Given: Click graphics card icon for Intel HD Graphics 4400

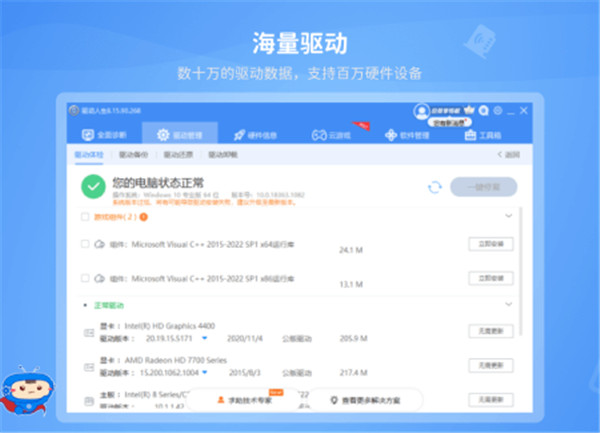Looking at the screenshot, I should (89, 333).
